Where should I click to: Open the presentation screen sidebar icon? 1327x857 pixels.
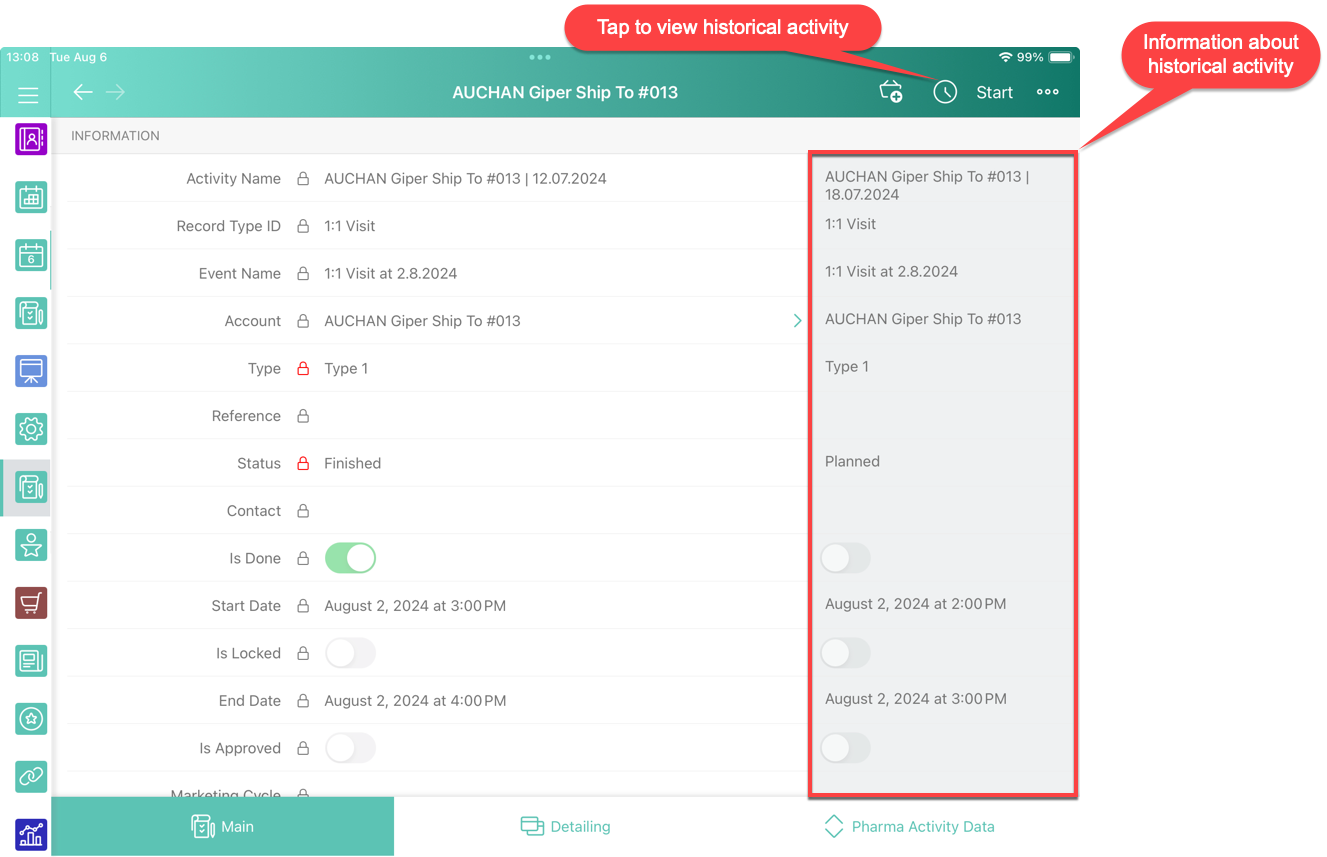pos(31,371)
